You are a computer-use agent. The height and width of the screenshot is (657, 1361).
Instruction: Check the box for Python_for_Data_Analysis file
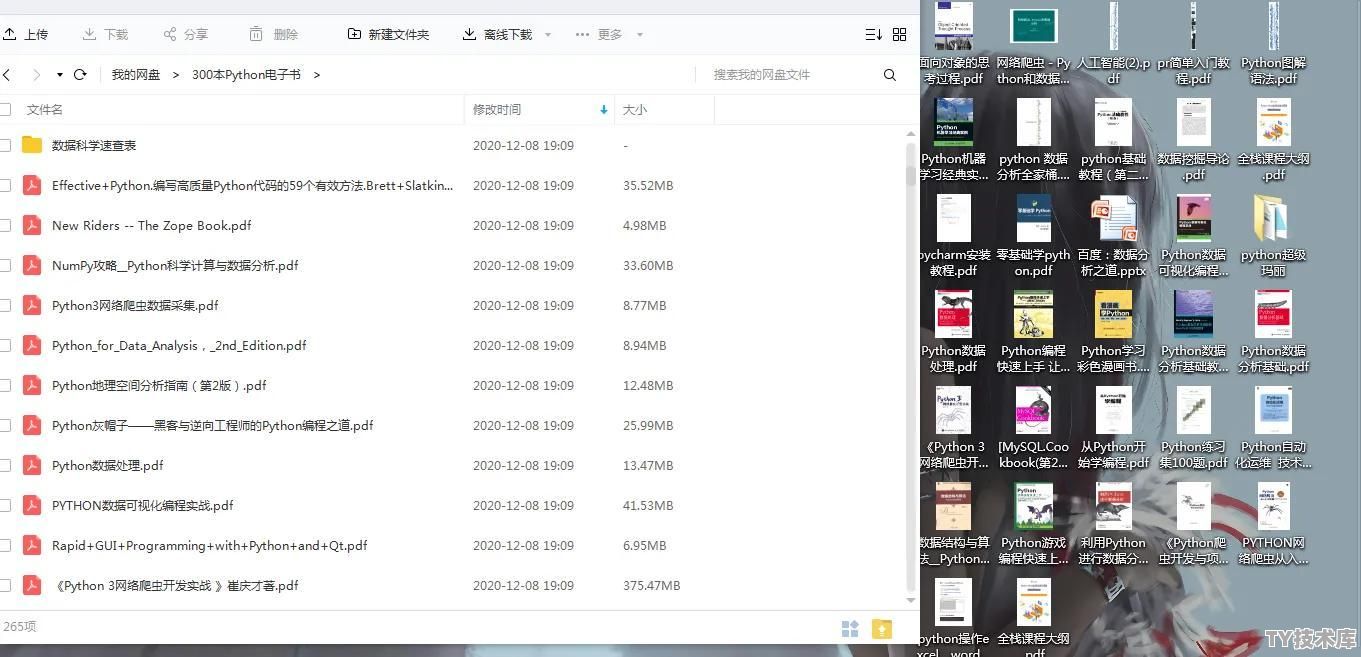tap(5, 345)
